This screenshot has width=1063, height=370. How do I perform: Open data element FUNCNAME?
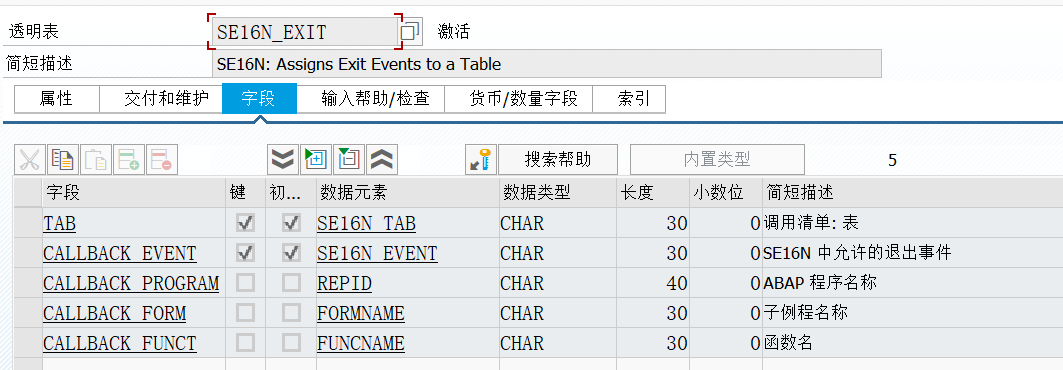point(361,343)
